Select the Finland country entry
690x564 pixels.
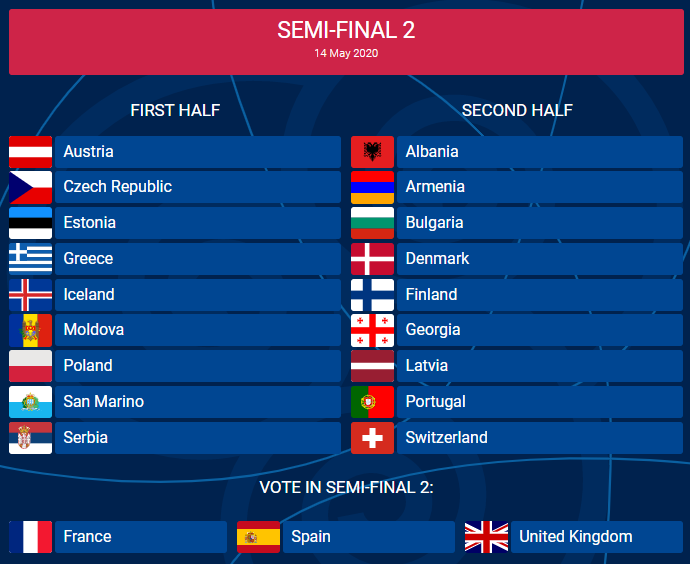click(x=539, y=295)
